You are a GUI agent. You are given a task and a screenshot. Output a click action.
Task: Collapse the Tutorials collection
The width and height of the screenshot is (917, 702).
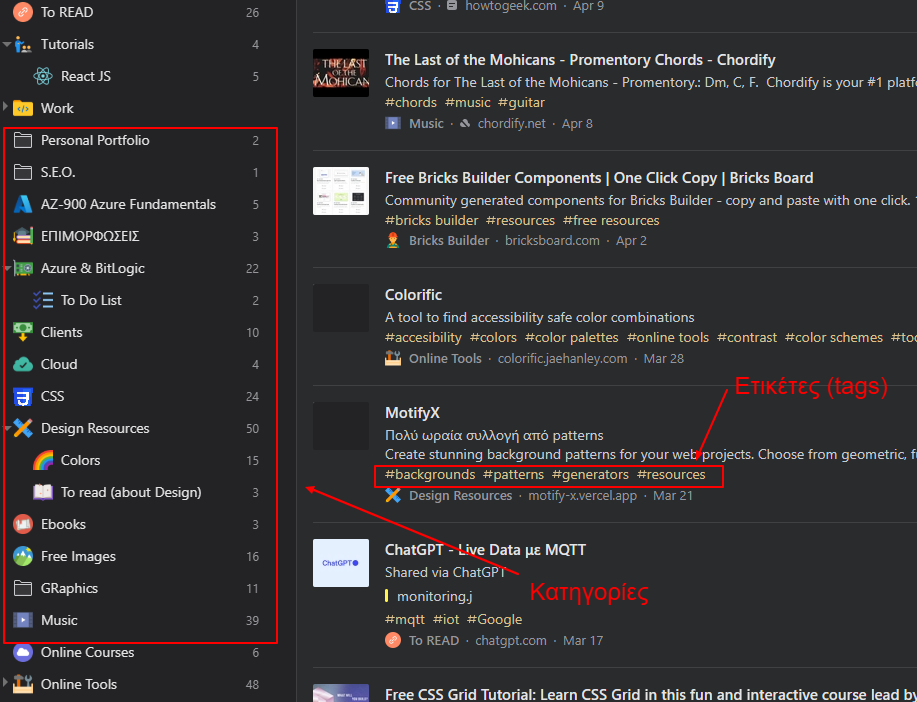pos(7,44)
